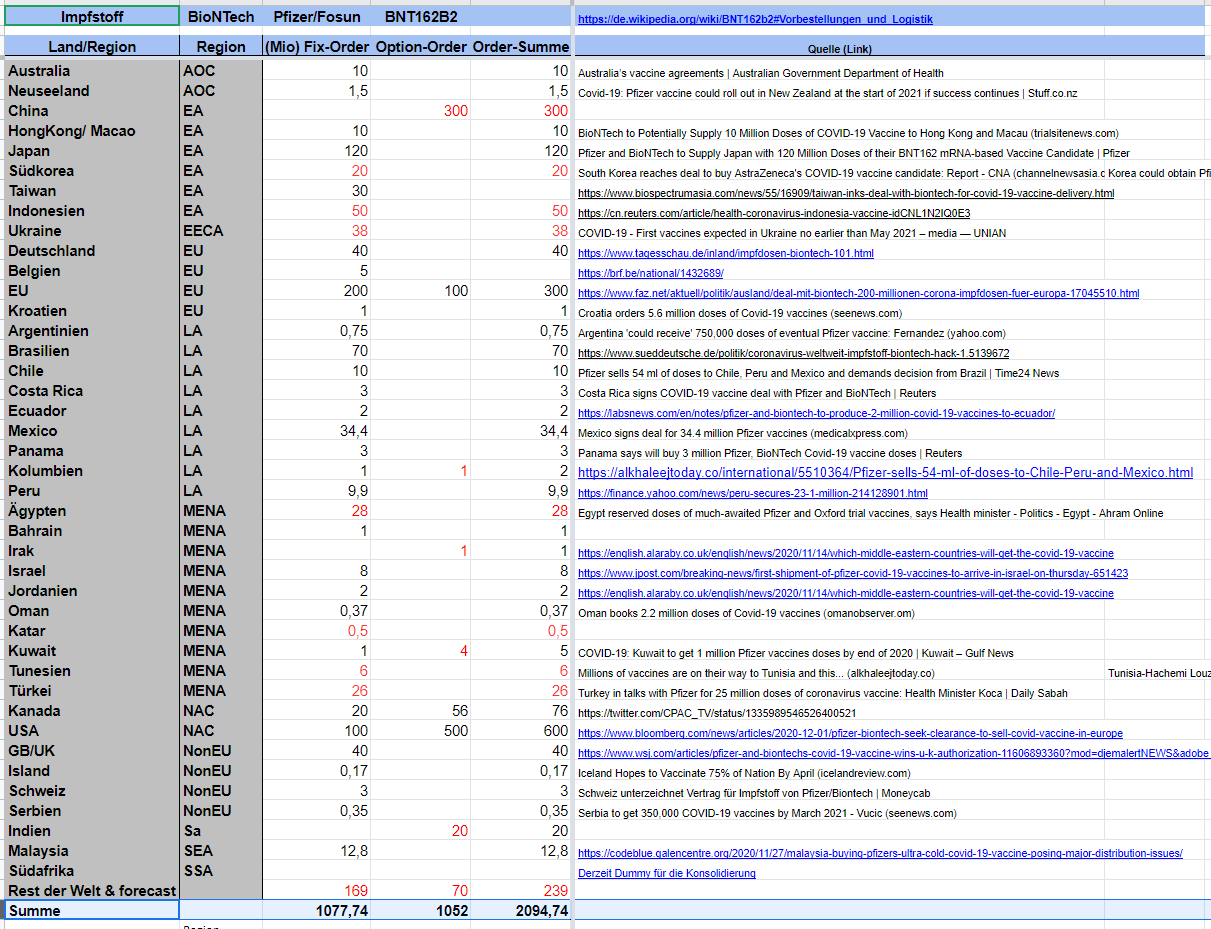
Task: Select the Mexico Fix-Order value 34,4
Action: 317,431
